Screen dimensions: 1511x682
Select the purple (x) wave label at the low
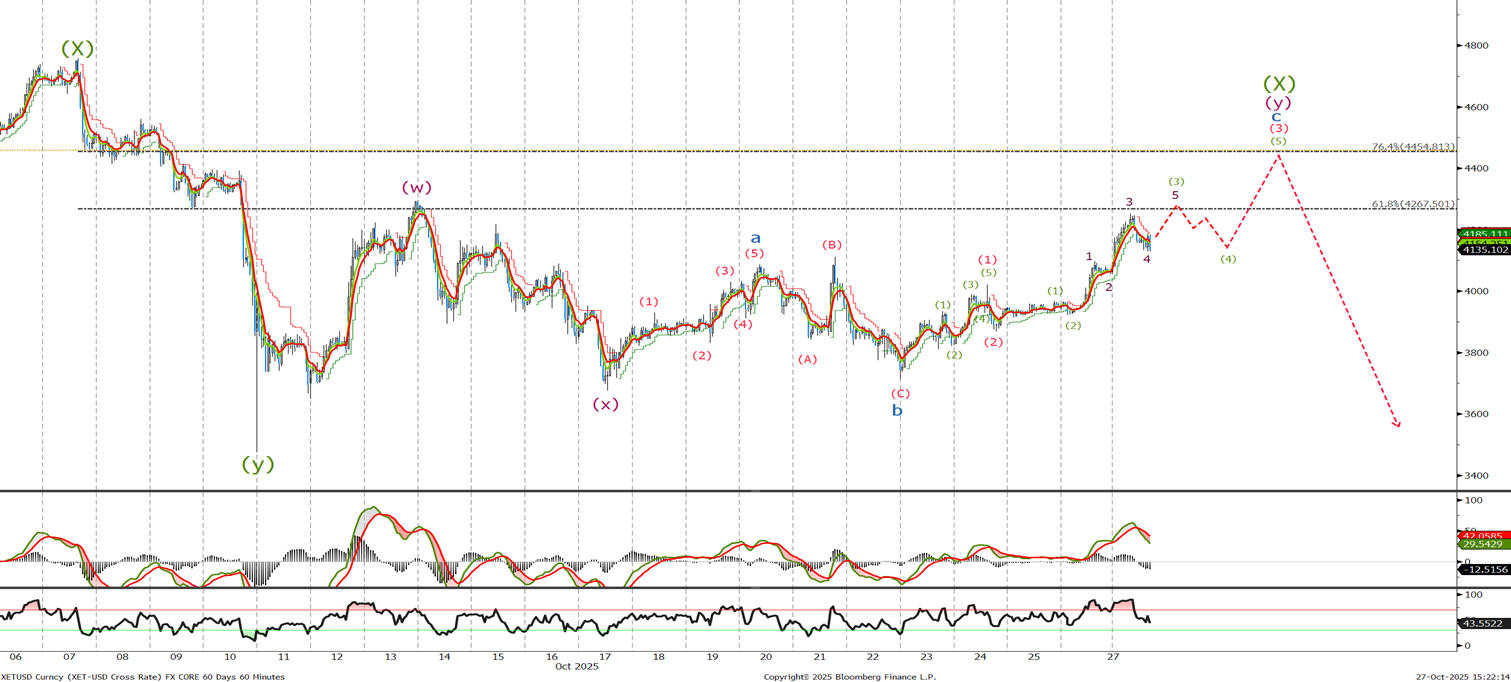(605, 404)
